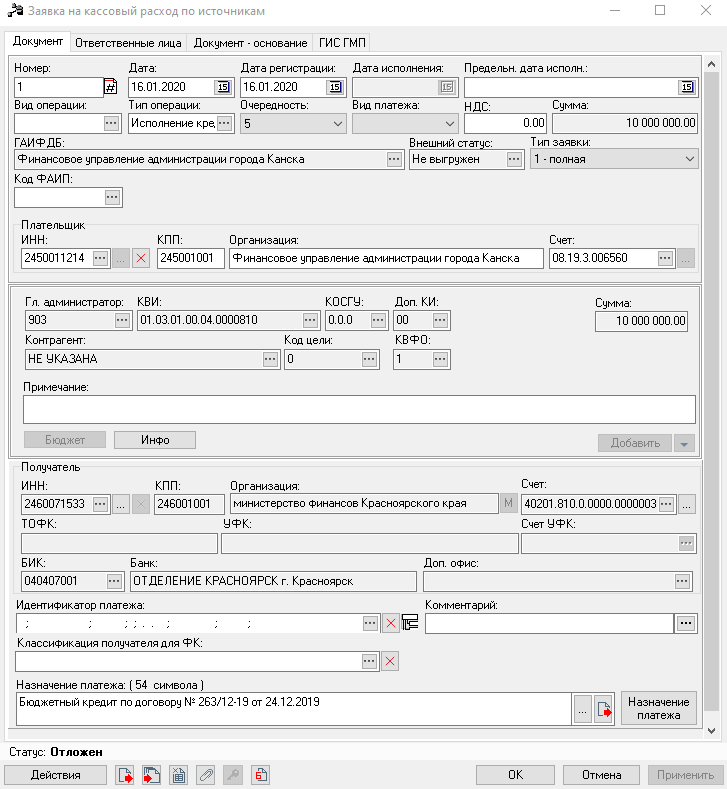Click into Комментарий input field
Image resolution: width=727 pixels, height=789 pixels.
[549, 623]
